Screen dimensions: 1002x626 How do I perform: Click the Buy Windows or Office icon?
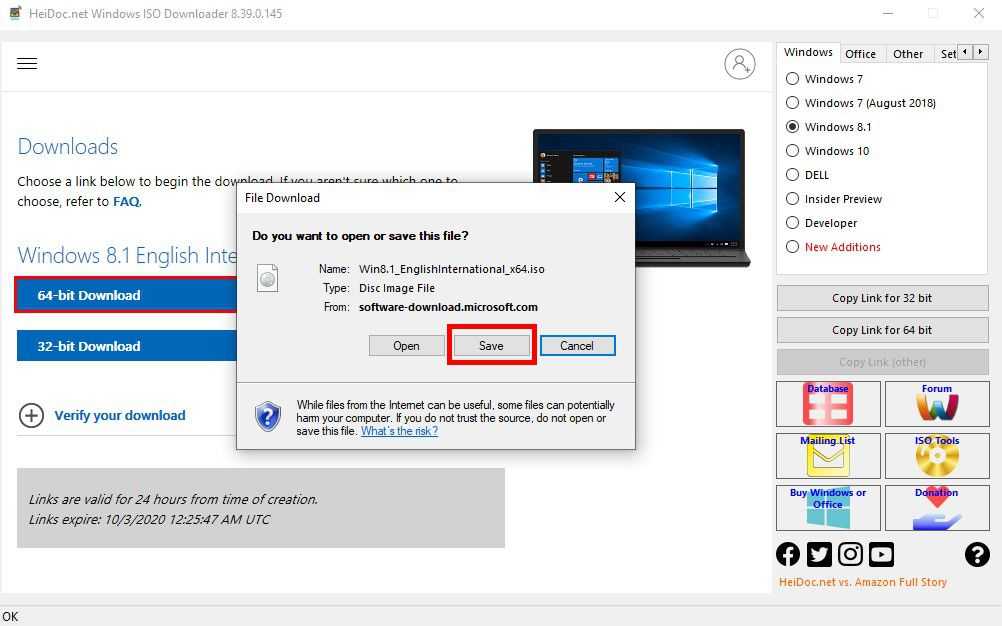[x=827, y=507]
